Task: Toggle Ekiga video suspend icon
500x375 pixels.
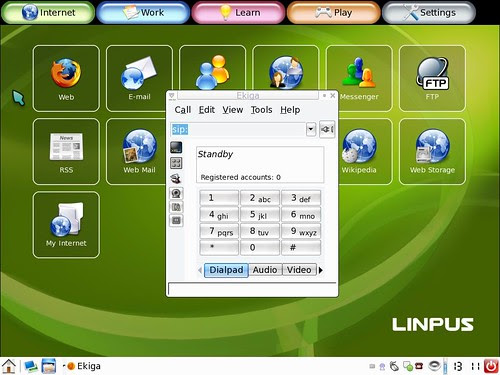Action: pyautogui.click(x=176, y=220)
